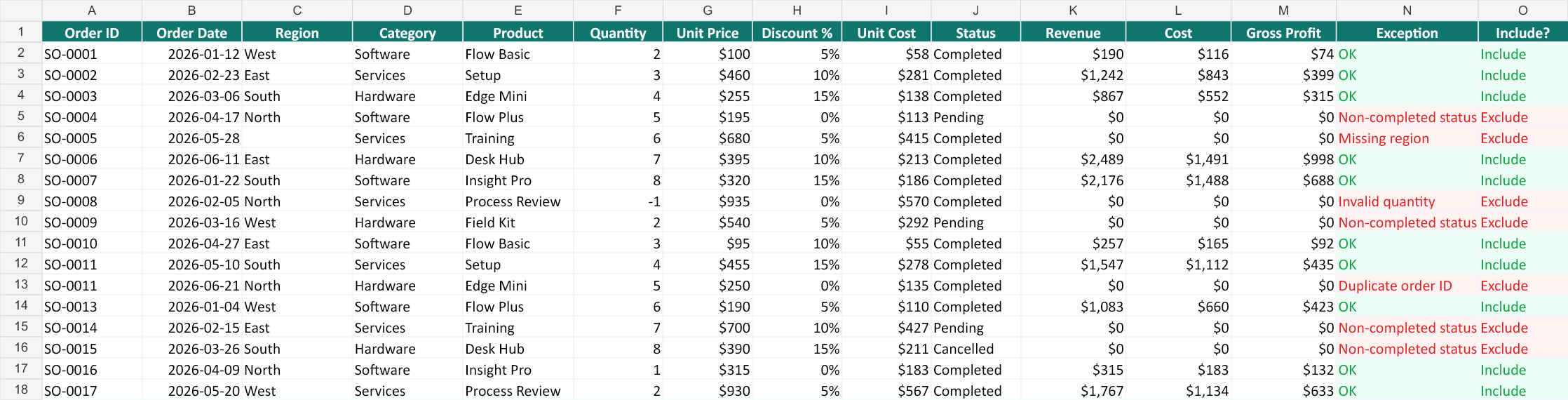Select gross profit cell $998
Image resolution: width=1568 pixels, height=400 pixels.
coord(1283,159)
